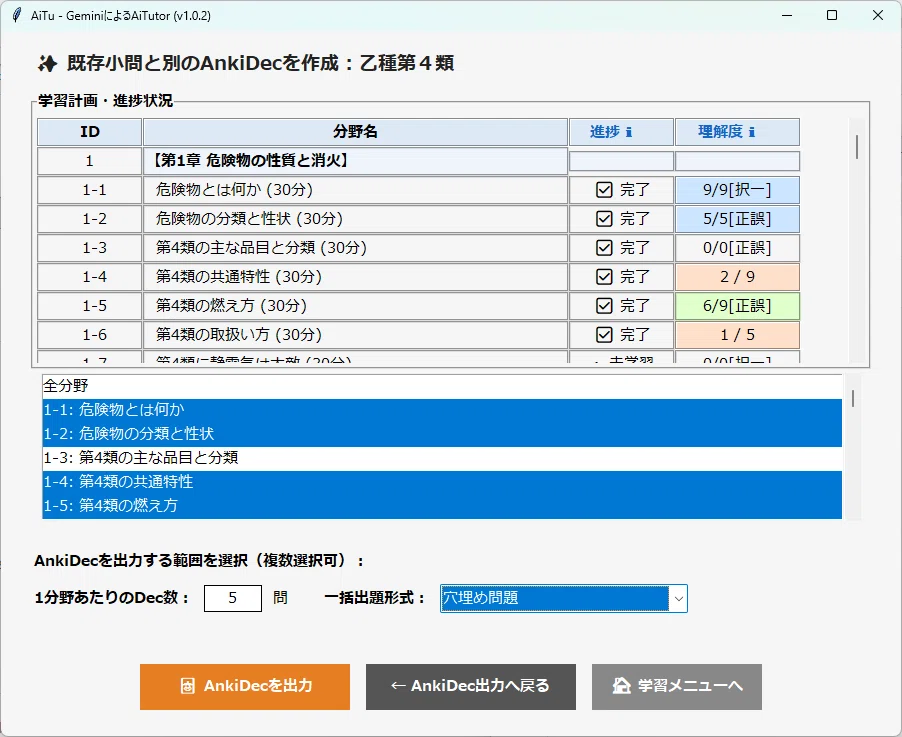Click table cell 第4類の共通特性 (30分)
Image resolution: width=902 pixels, height=737 pixels.
coord(355,277)
